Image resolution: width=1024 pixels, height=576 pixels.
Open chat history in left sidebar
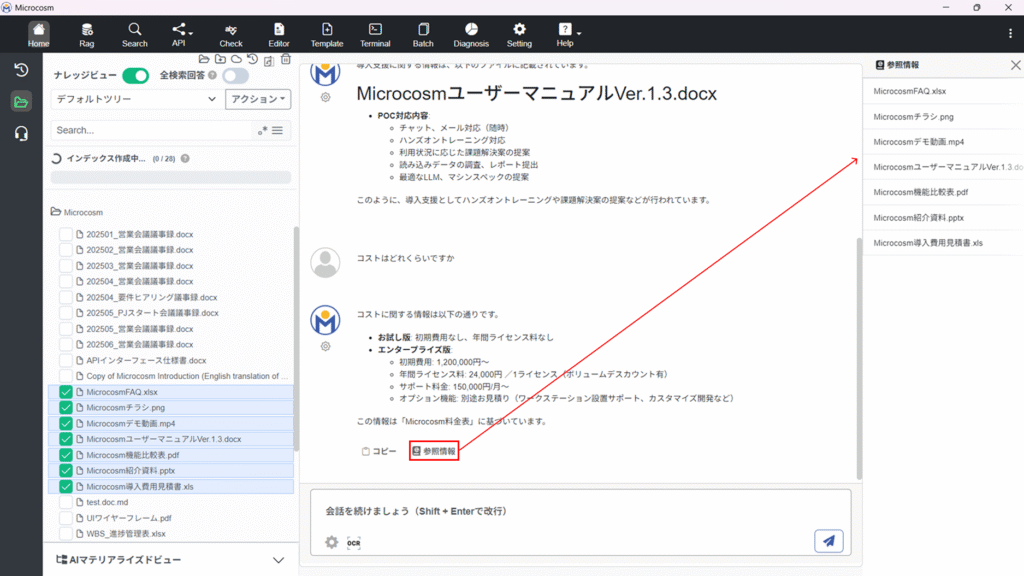tap(21, 70)
